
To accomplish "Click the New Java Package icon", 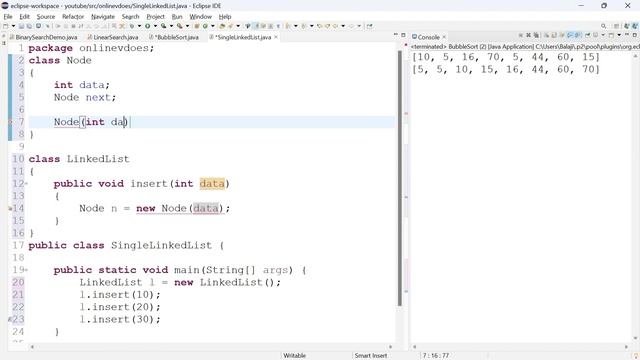I will click(196, 26).
